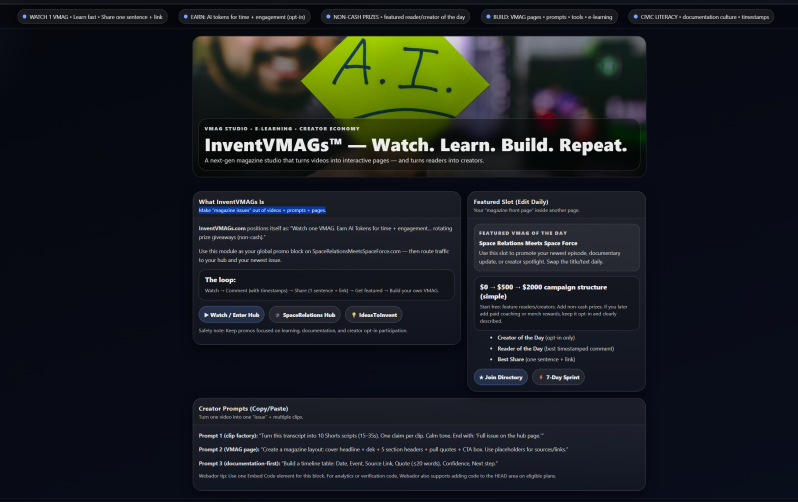
Task: Click the highlighted 'Make magazine issues' subtitle
Action: (x=262, y=210)
